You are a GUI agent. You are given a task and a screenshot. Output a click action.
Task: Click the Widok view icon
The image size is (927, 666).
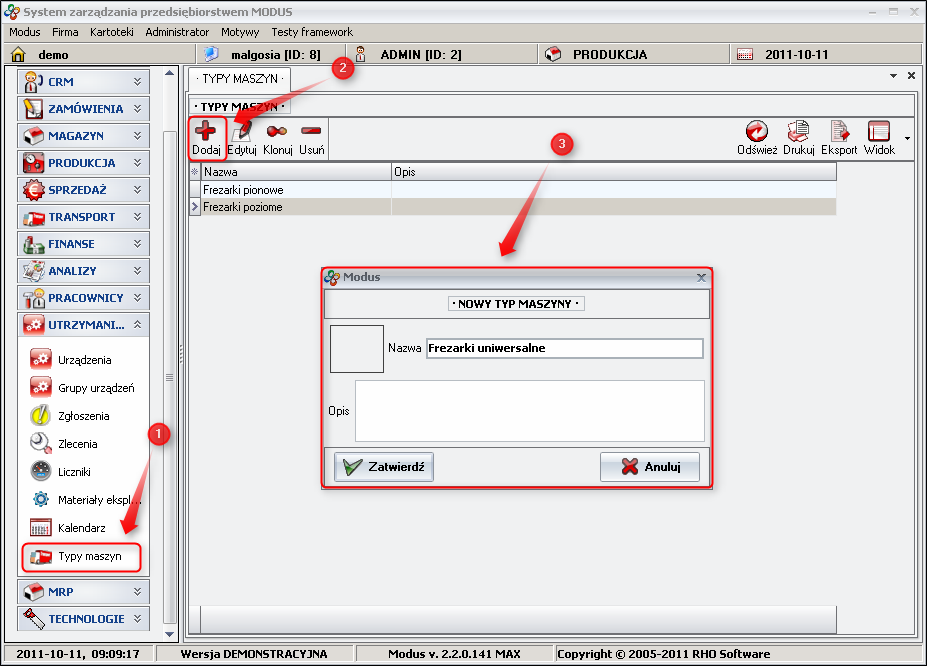pyautogui.click(x=879, y=131)
